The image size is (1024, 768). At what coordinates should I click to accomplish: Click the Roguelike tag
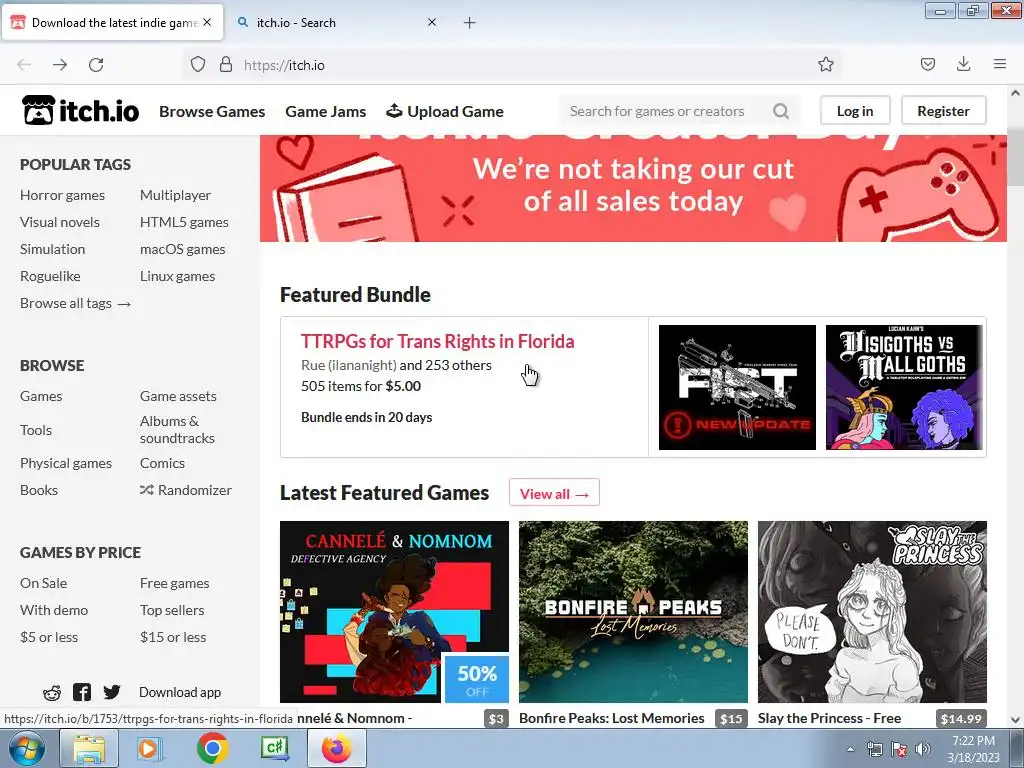coord(50,276)
